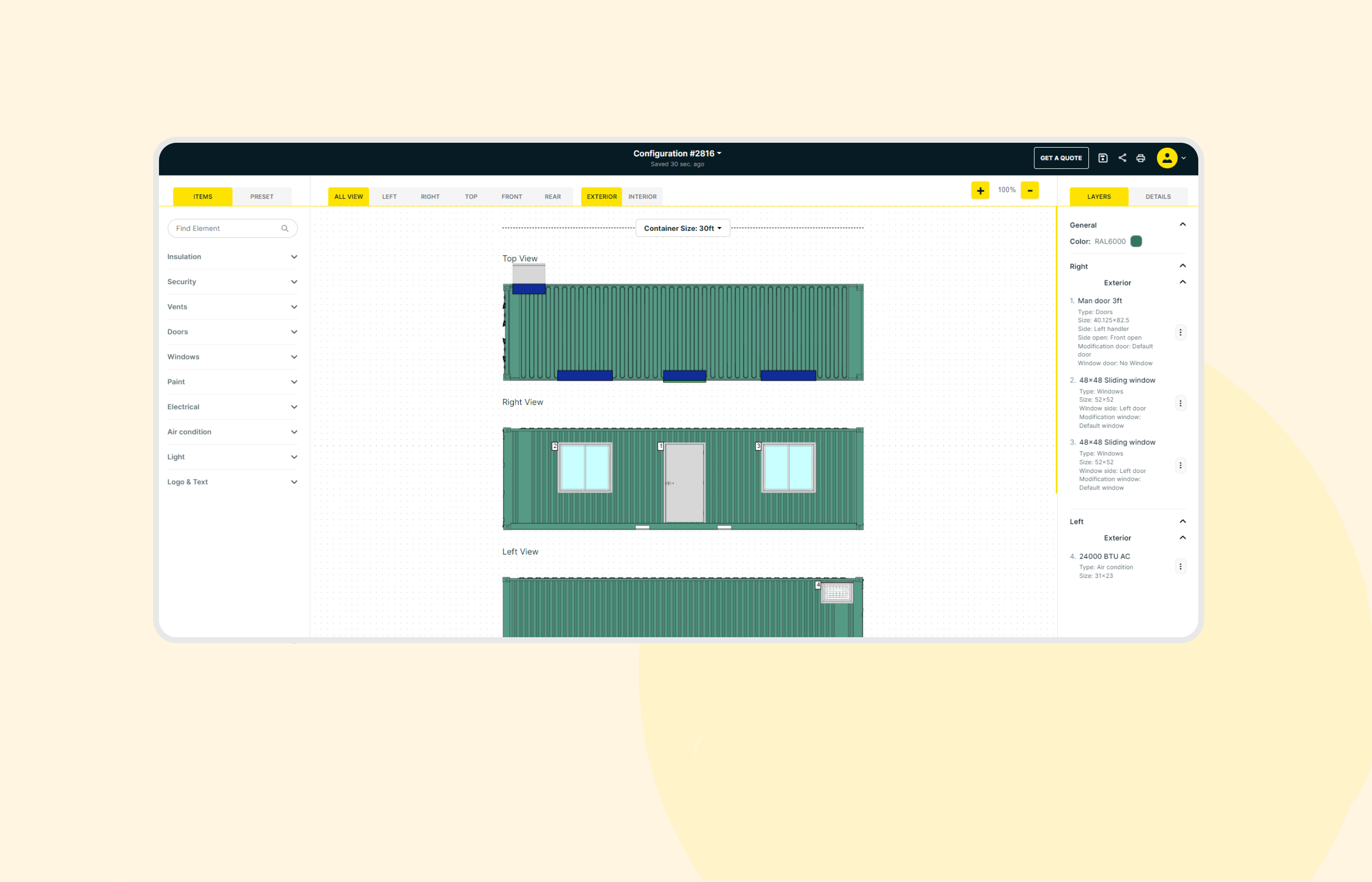Expand the Light category
Viewport: 1372px width, 882px height.
[x=232, y=457]
